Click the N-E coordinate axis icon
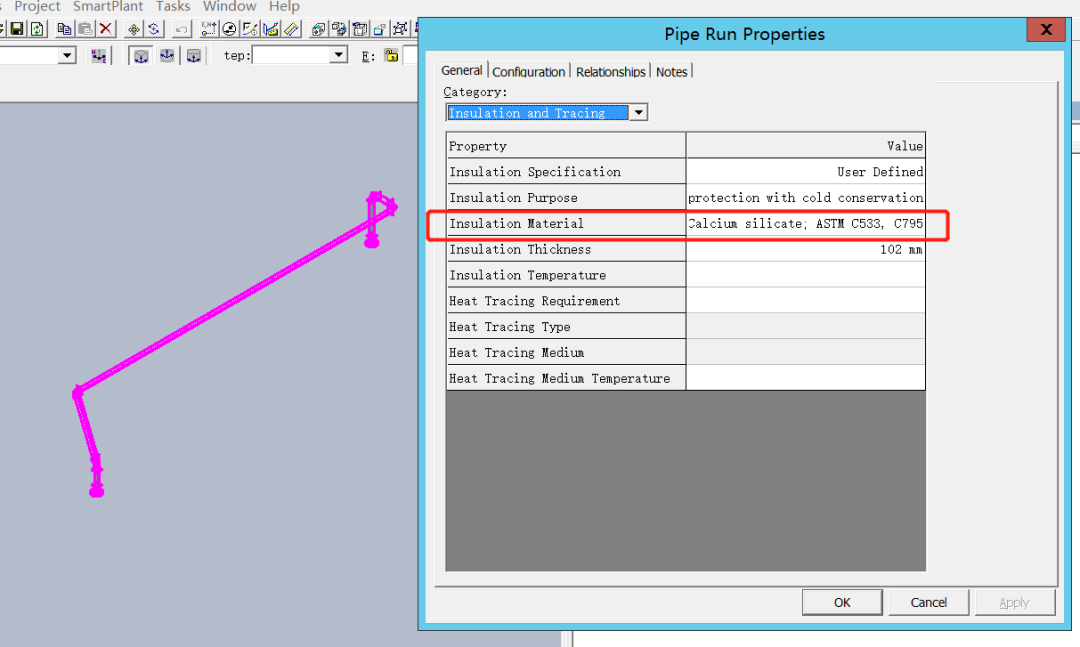1080x647 pixels. pos(98,56)
